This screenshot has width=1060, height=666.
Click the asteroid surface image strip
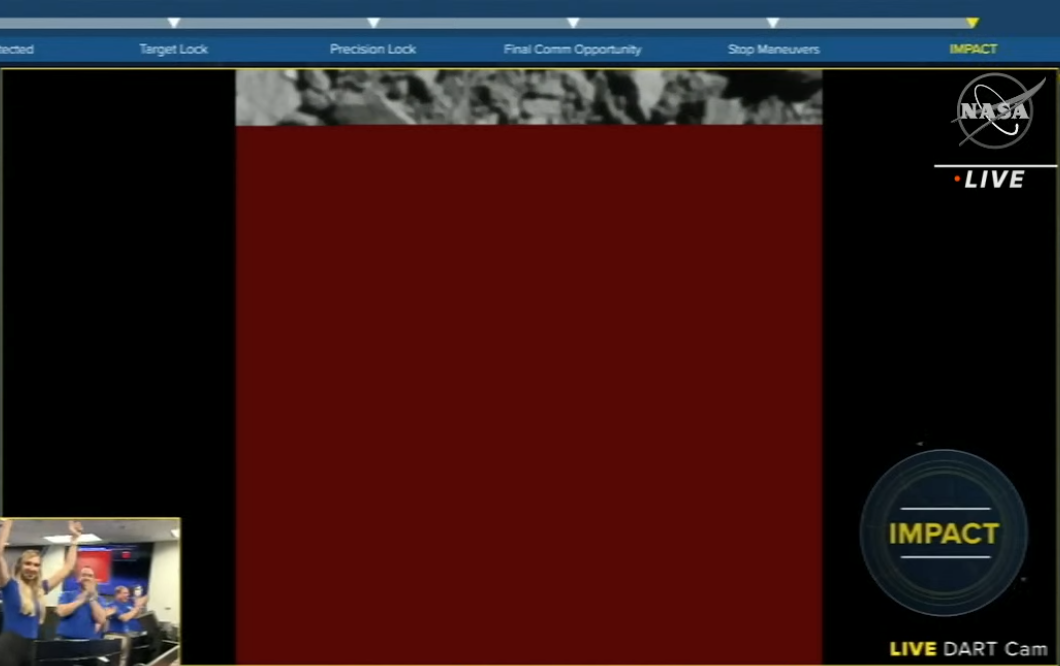(528, 97)
